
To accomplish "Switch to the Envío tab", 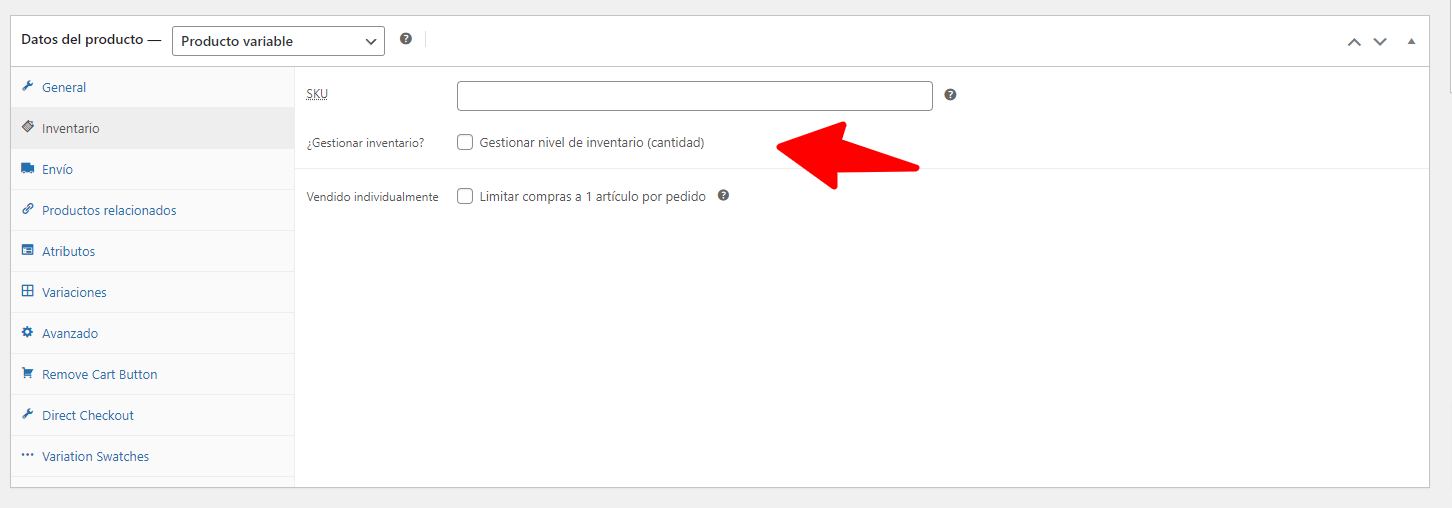I will [x=152, y=169].
